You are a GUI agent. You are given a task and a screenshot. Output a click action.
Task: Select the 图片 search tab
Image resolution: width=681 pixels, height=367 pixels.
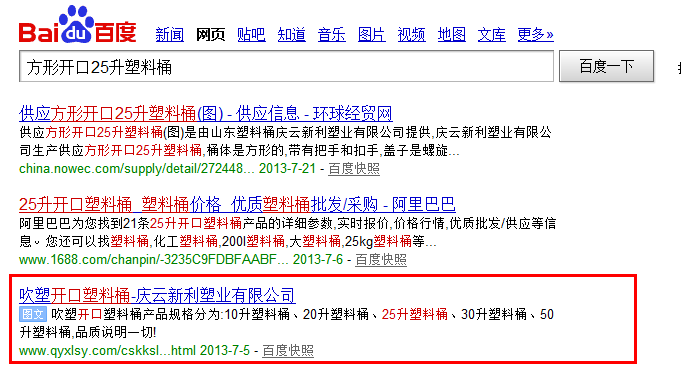coord(371,34)
